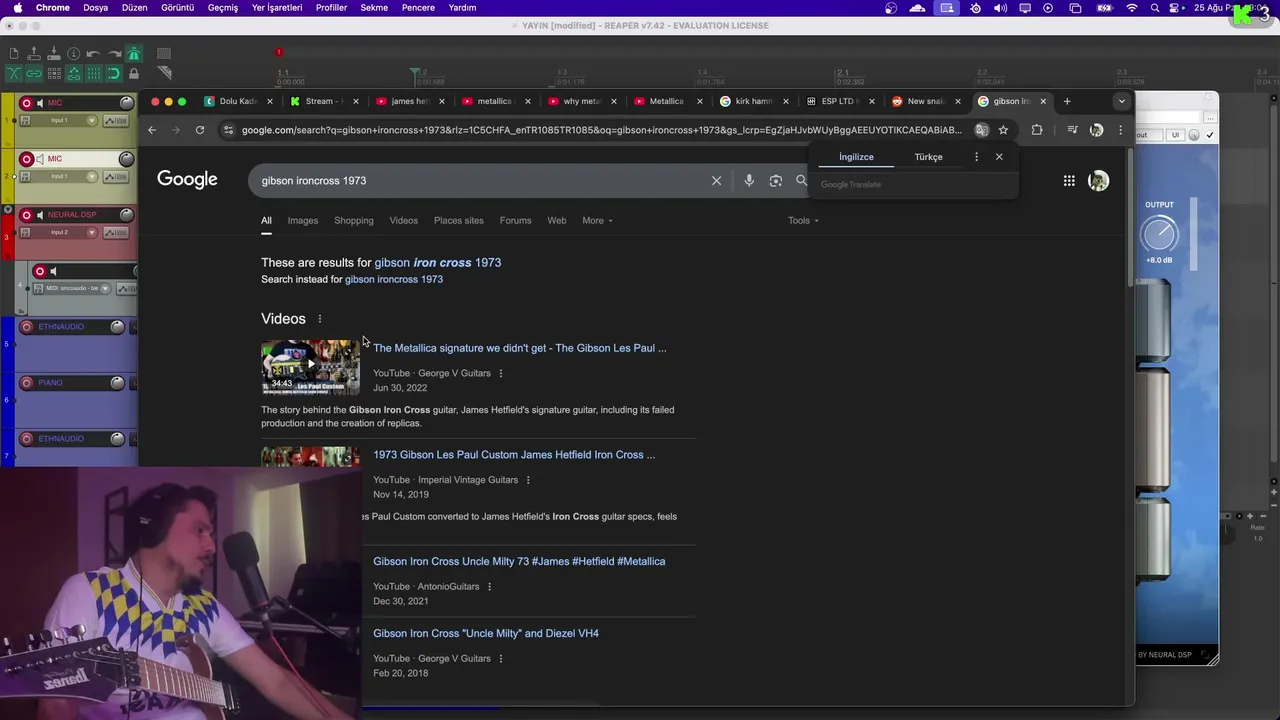Open 'Uncle Milty and Diezel VH4' video link
1280x720 pixels.
coord(486,634)
